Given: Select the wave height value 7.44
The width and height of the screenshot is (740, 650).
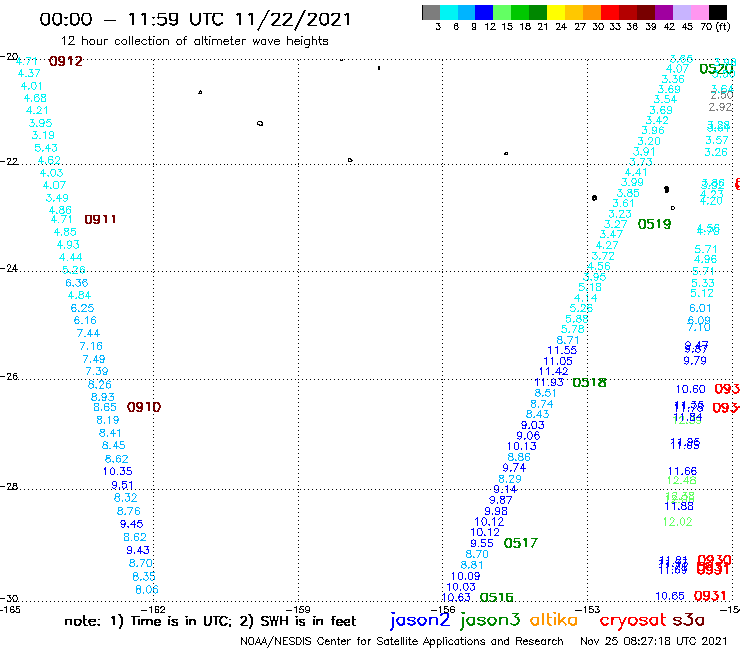Looking at the screenshot, I should pyautogui.click(x=88, y=333).
